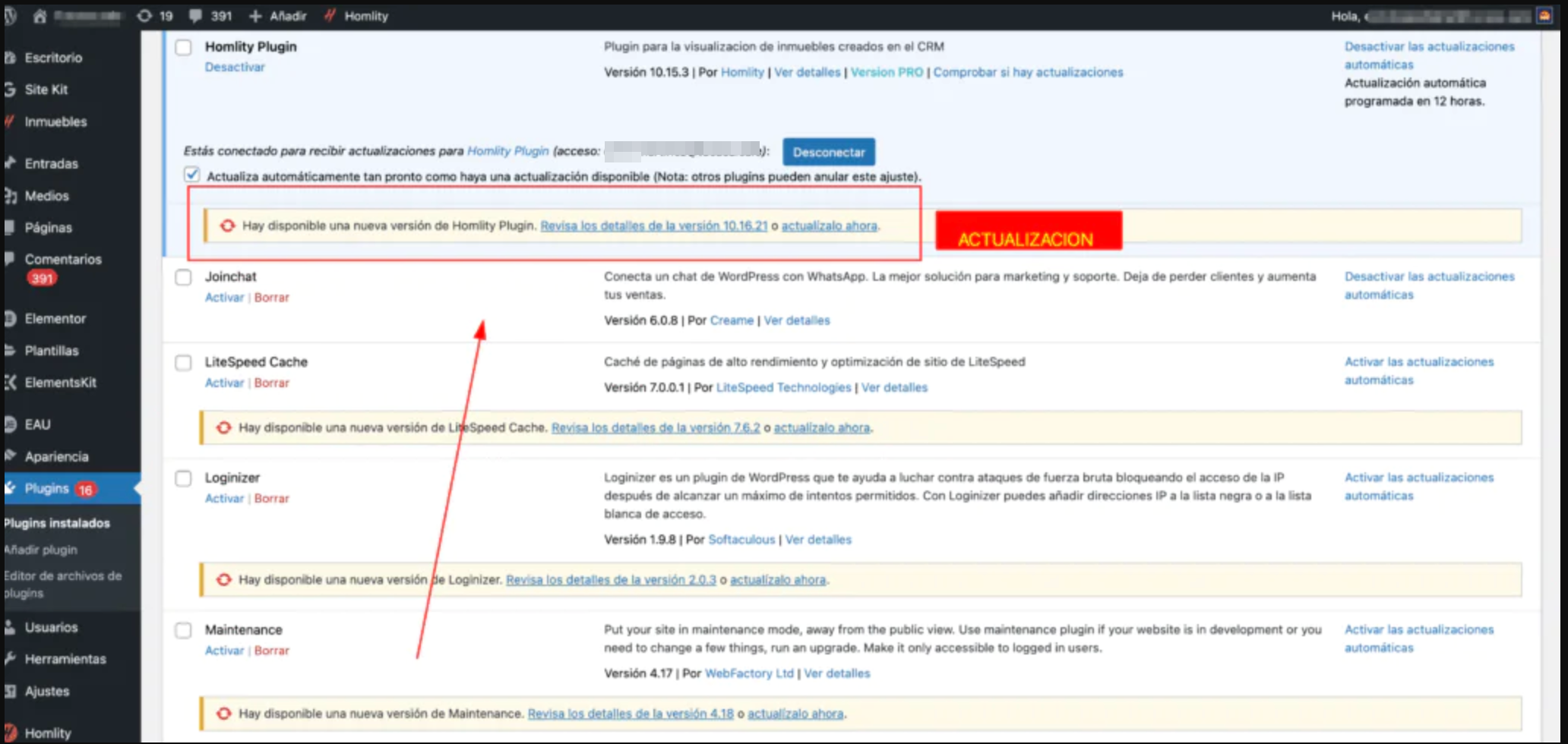Screen dimensions: 1568x744
Task: Open Site Kit from the sidebar icon
Action: point(10,89)
